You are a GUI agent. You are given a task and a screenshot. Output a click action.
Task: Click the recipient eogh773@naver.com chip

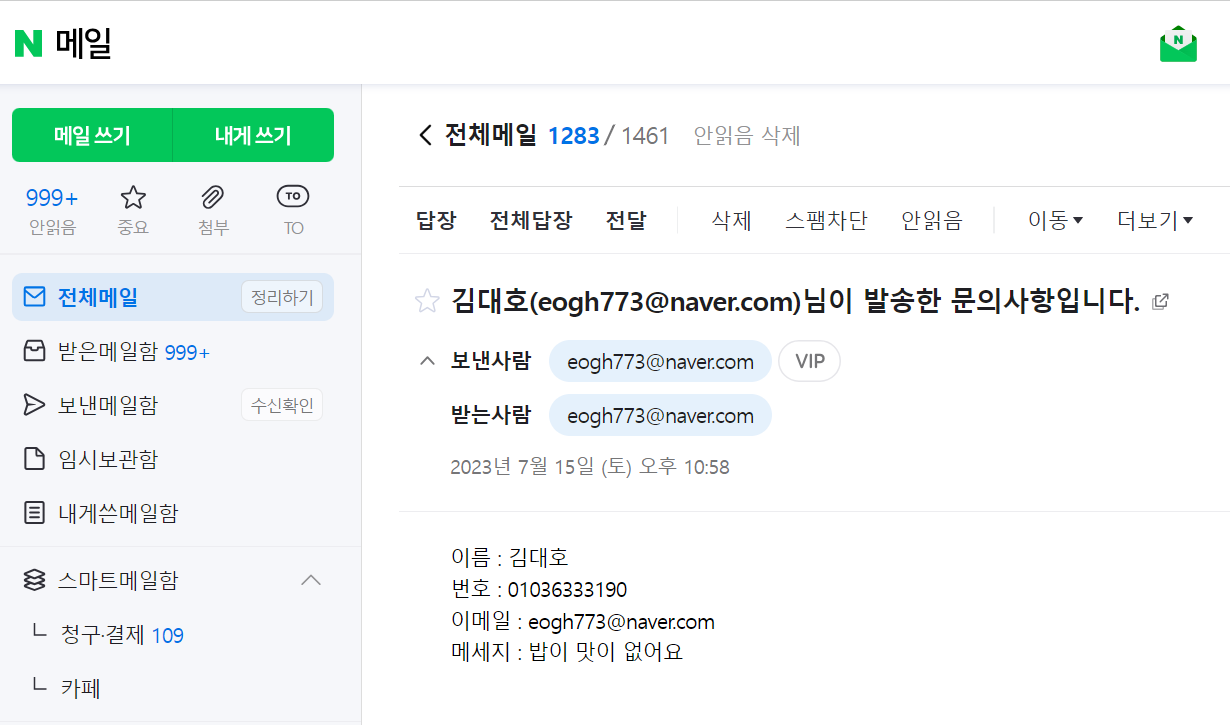click(x=660, y=415)
